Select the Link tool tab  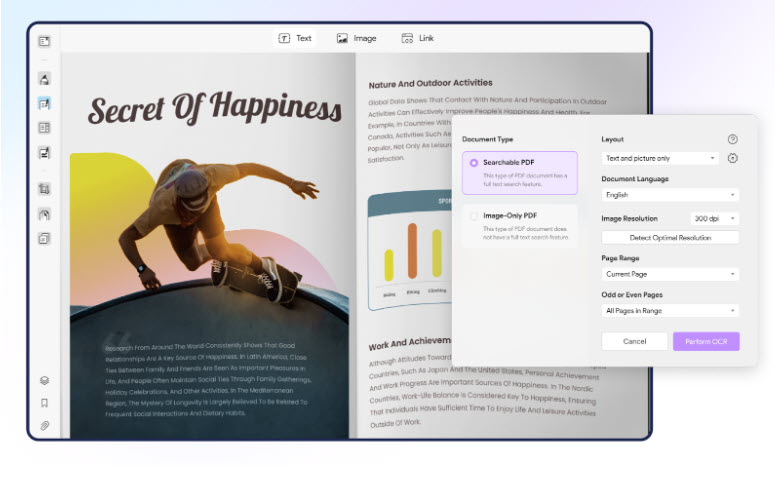point(418,38)
